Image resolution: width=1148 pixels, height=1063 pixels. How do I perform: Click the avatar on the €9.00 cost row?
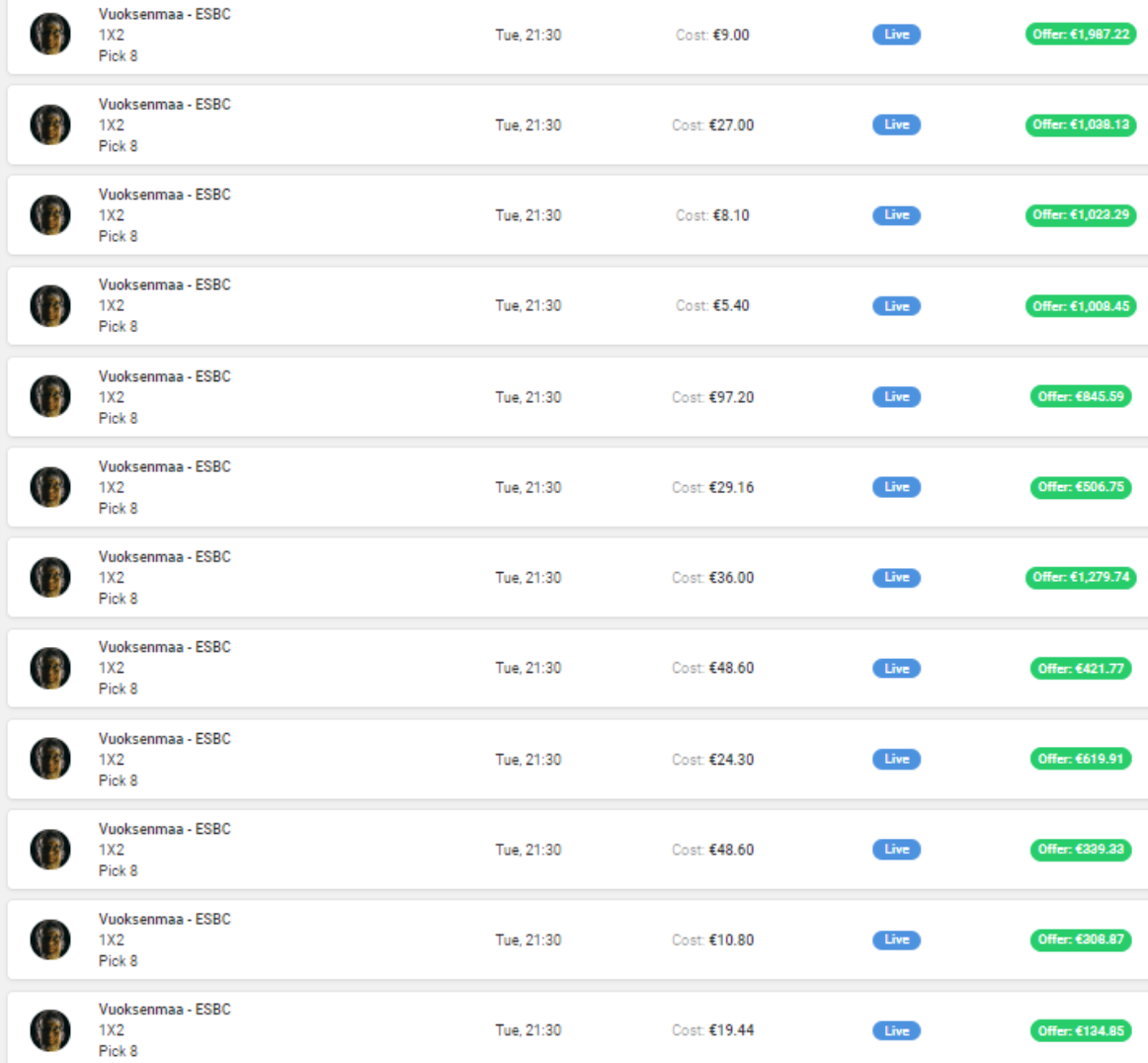point(49,35)
